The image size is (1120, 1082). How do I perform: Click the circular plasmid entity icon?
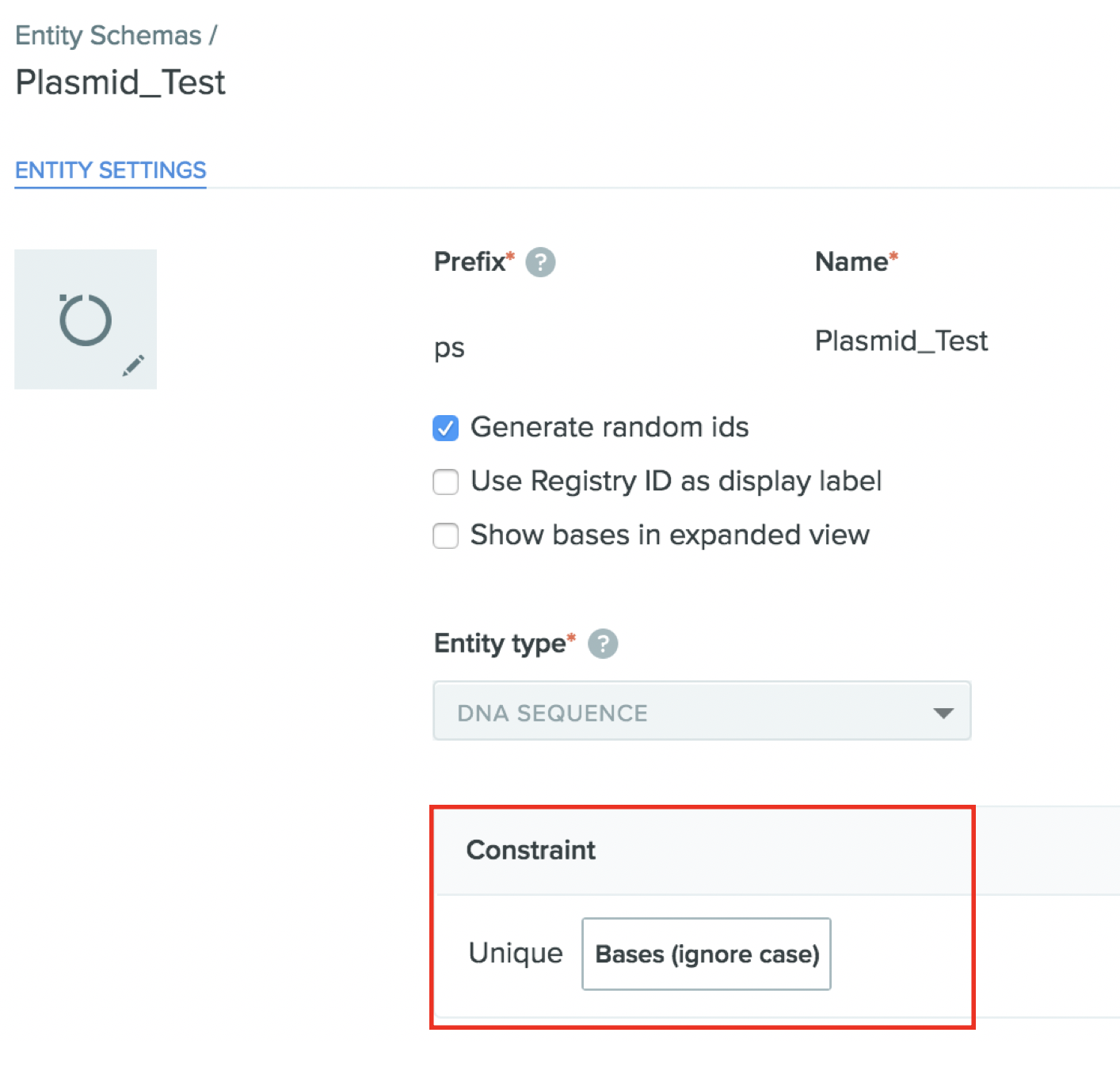click(86, 320)
